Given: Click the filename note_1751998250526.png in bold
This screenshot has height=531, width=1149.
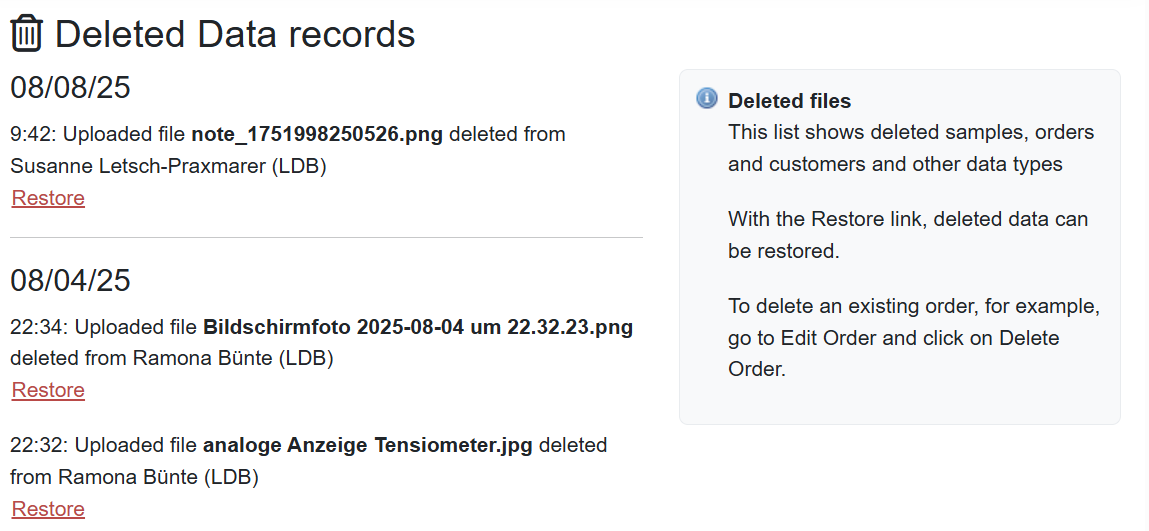Looking at the screenshot, I should (317, 135).
